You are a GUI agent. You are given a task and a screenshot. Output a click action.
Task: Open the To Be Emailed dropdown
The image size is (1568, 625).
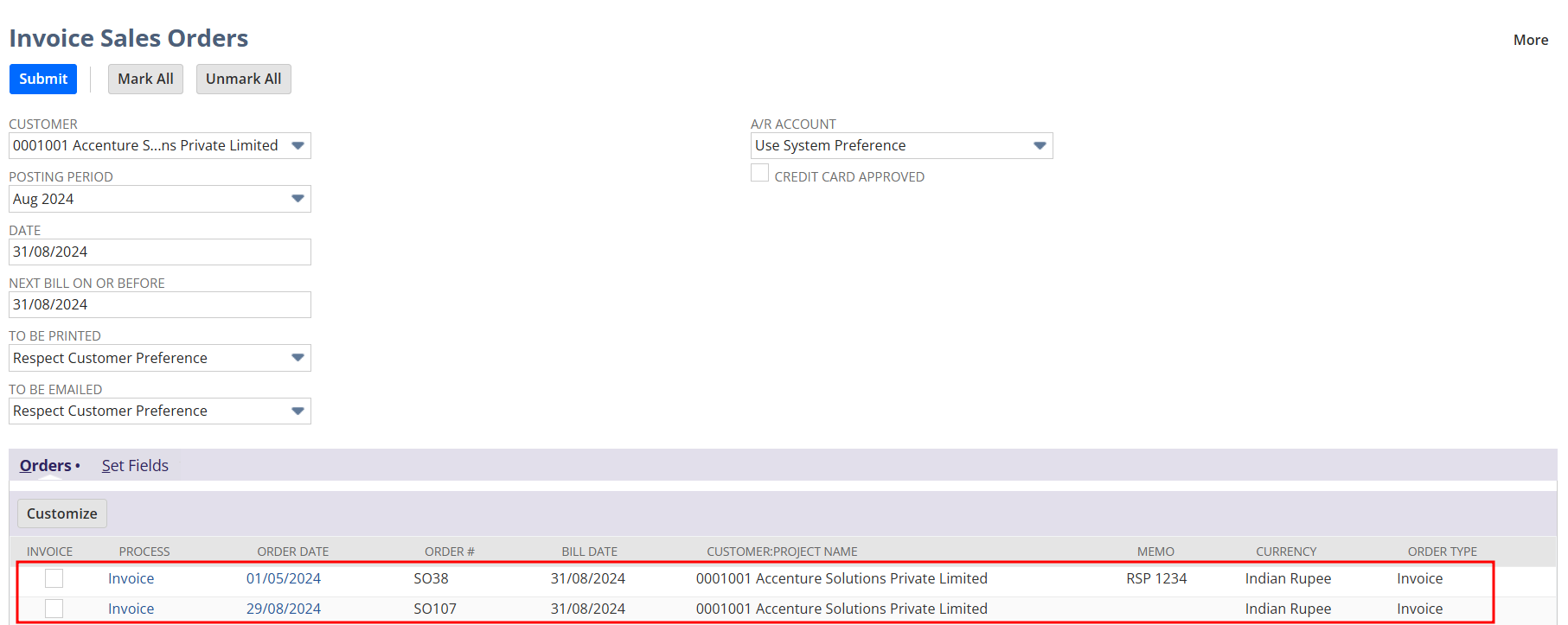[298, 411]
